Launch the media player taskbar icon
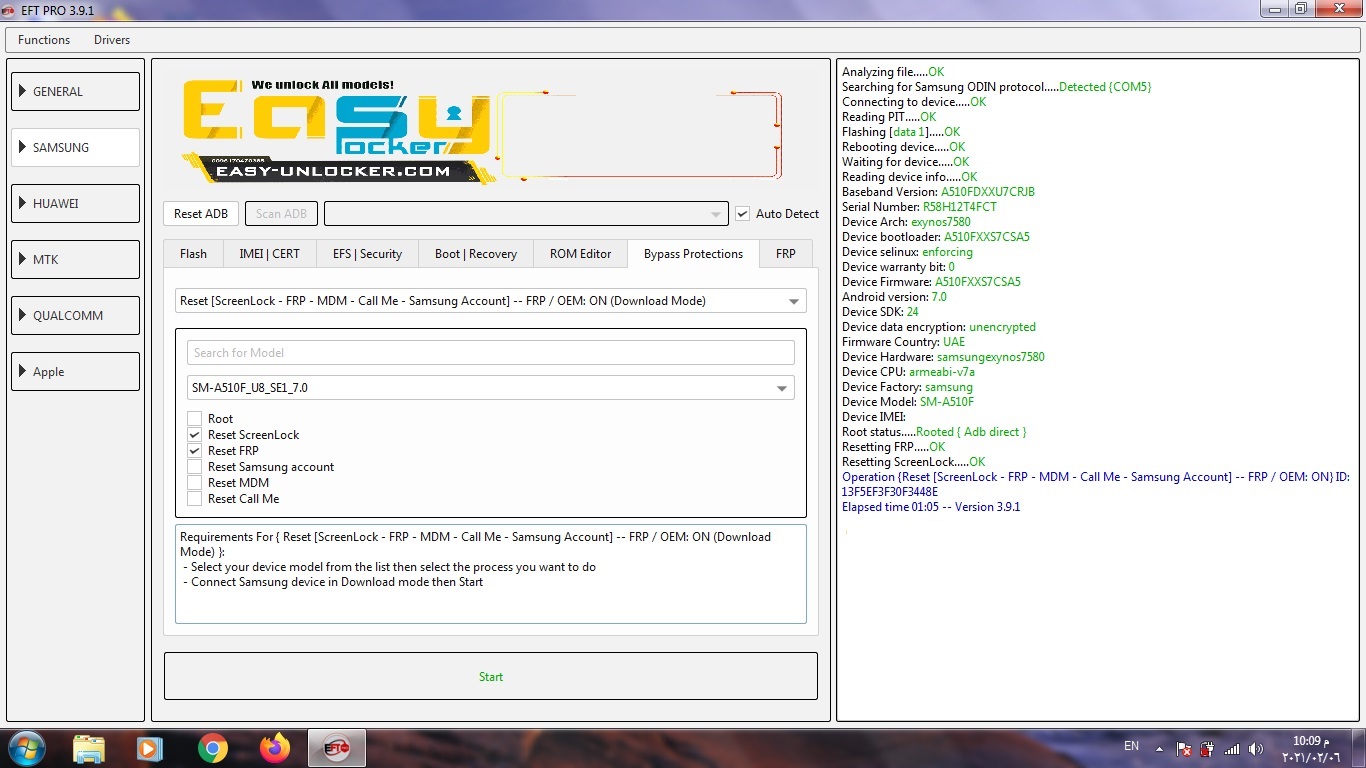The width and height of the screenshot is (1366, 768). [149, 748]
